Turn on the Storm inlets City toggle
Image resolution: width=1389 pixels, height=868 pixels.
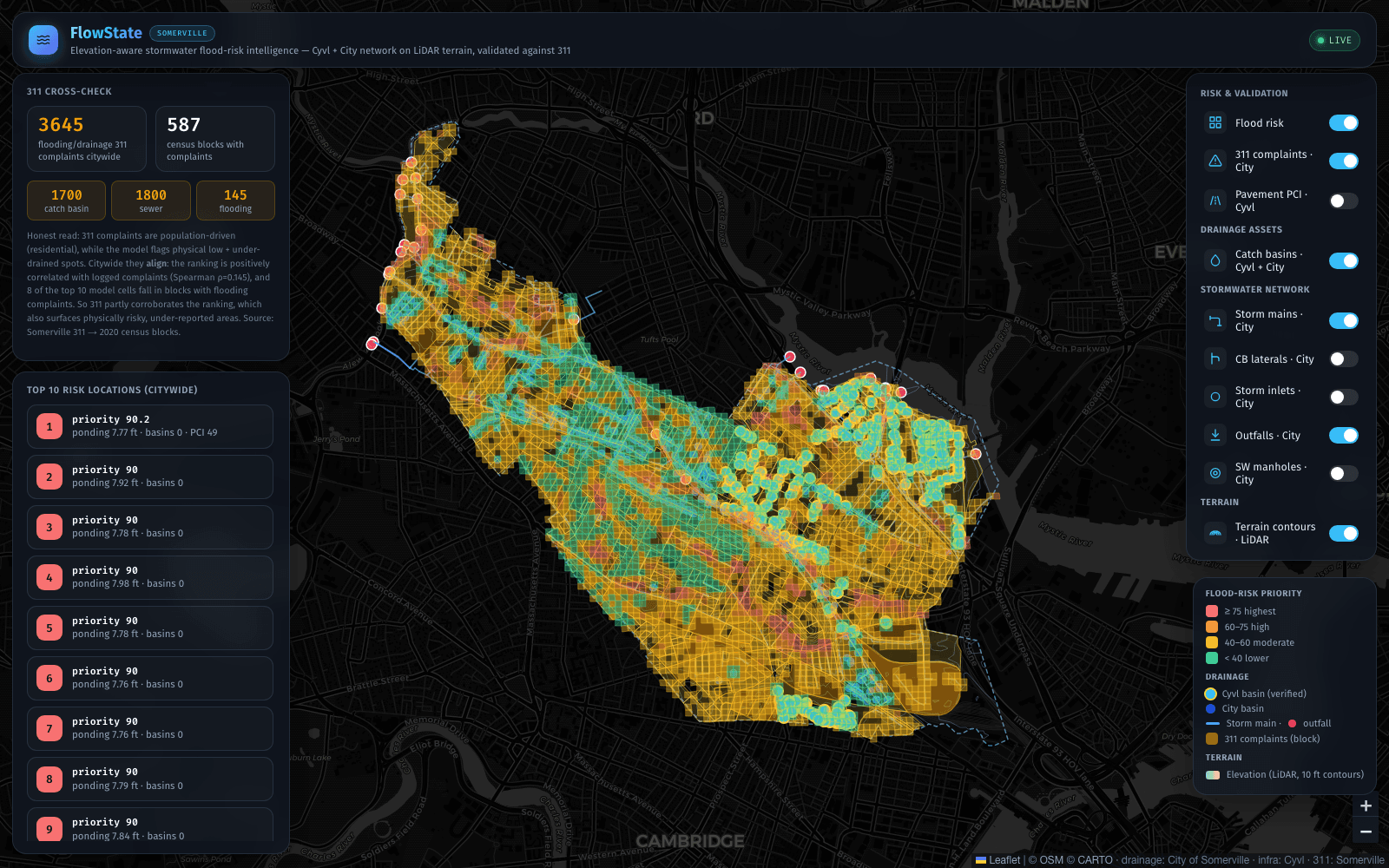[x=1344, y=397]
